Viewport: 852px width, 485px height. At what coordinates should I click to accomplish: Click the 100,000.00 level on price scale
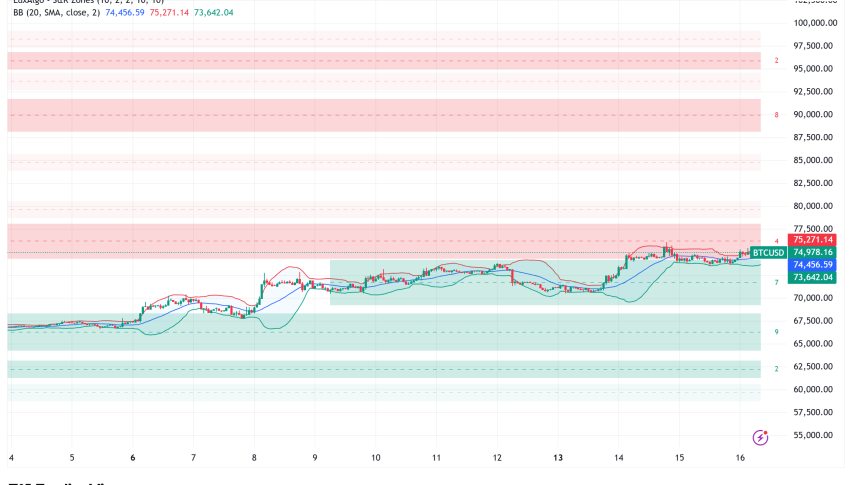(815, 23)
